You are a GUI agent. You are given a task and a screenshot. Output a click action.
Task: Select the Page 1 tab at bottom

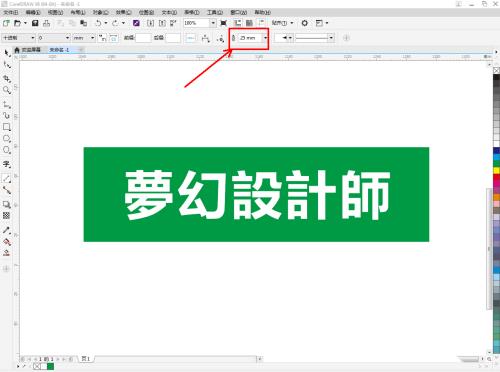(x=86, y=359)
